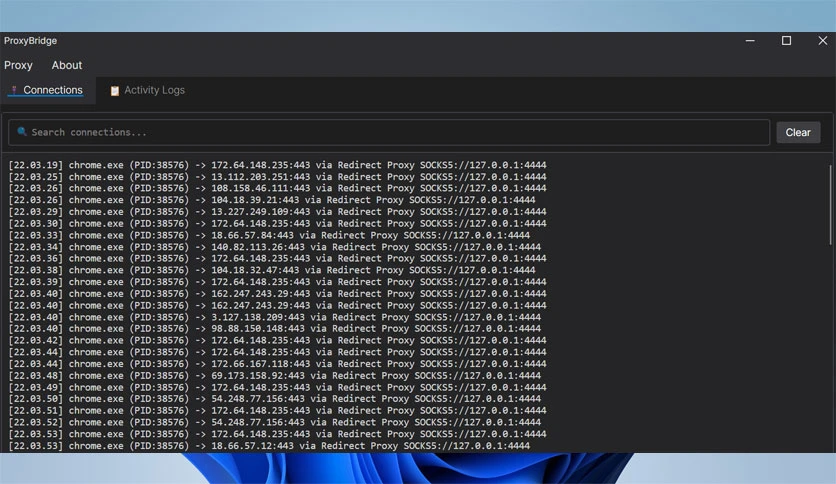The height and width of the screenshot is (484, 836).
Task: Clear the connections list
Action: (798, 132)
